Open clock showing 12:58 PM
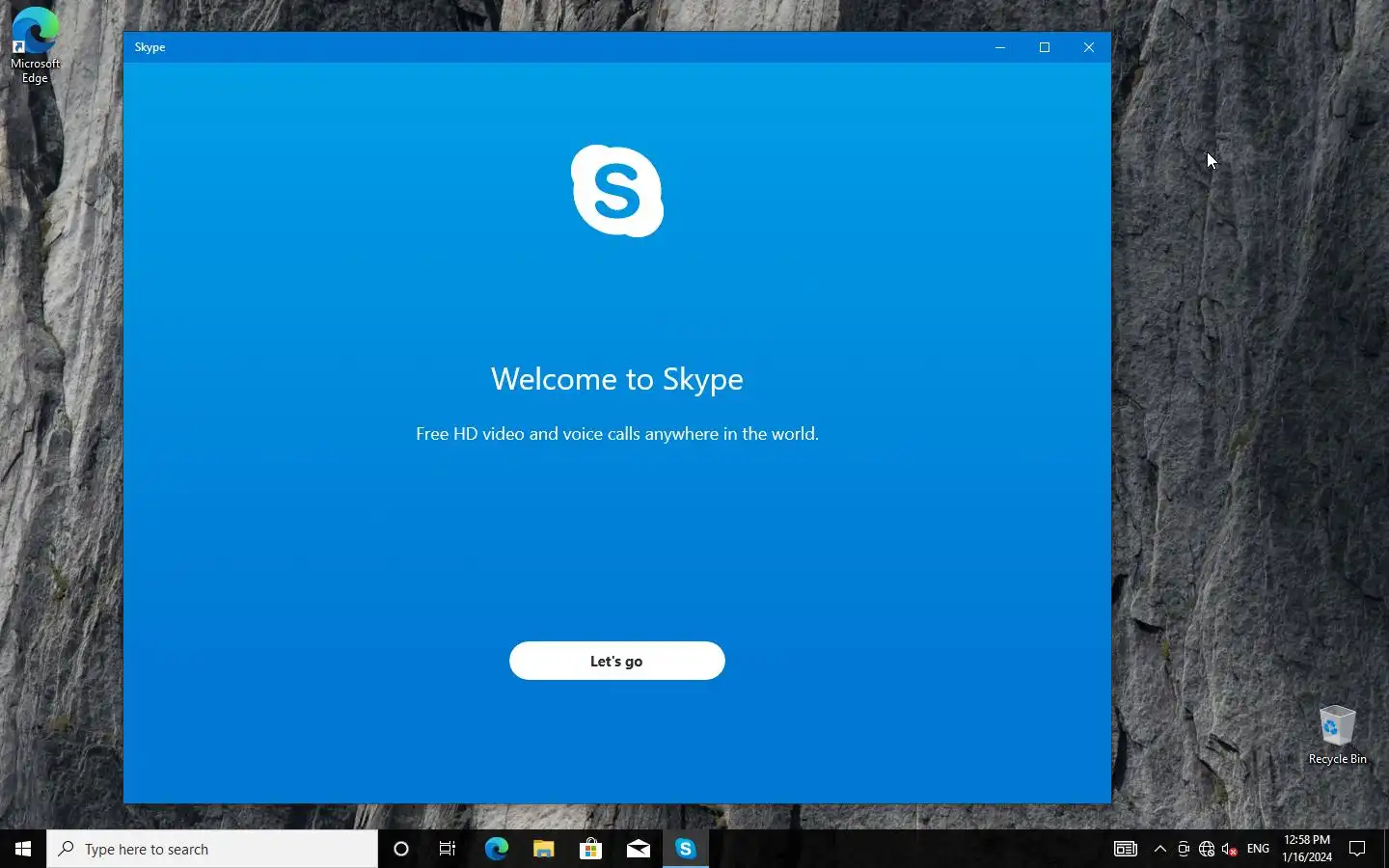The width and height of the screenshot is (1389, 868). tap(1307, 849)
